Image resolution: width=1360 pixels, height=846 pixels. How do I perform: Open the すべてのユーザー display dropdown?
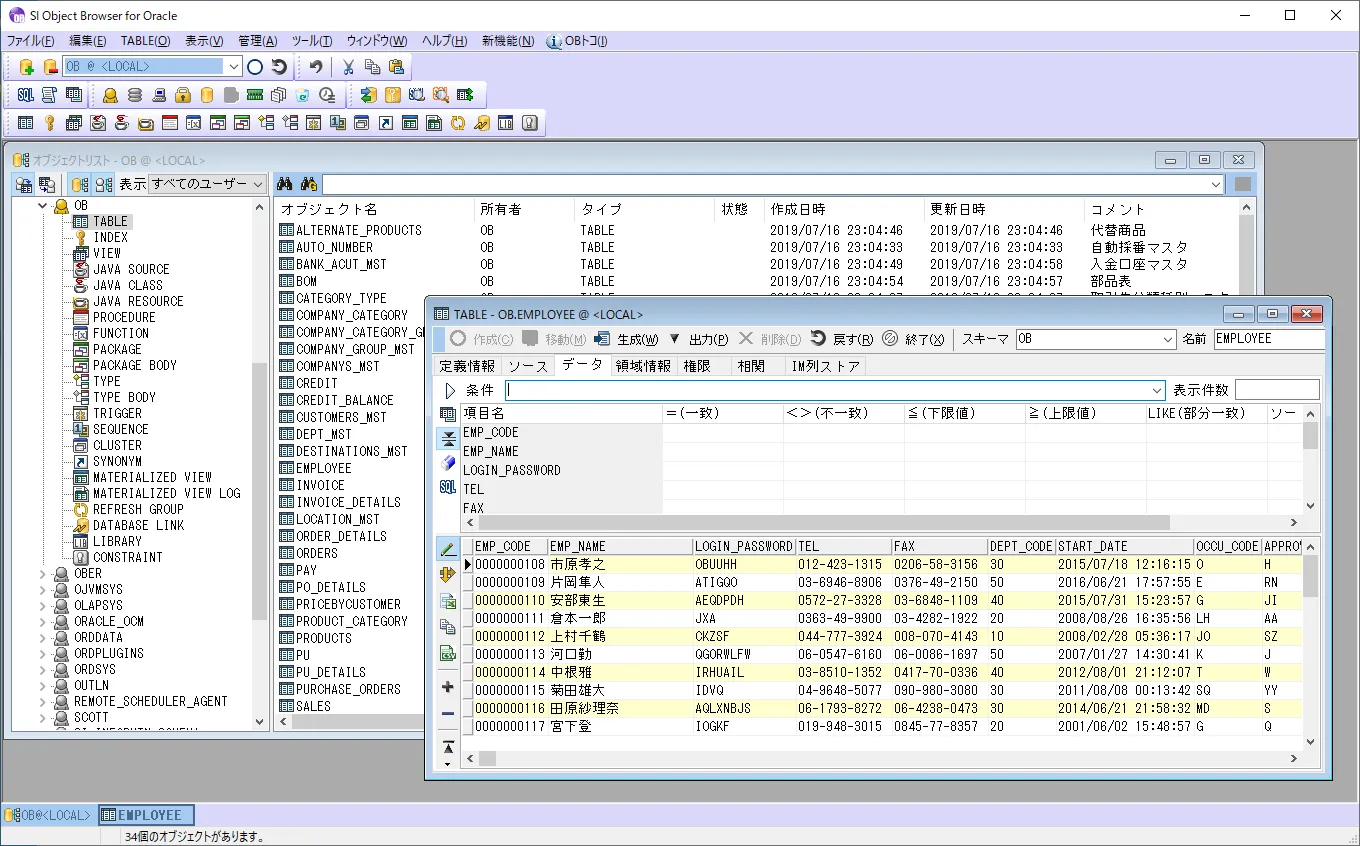point(259,184)
